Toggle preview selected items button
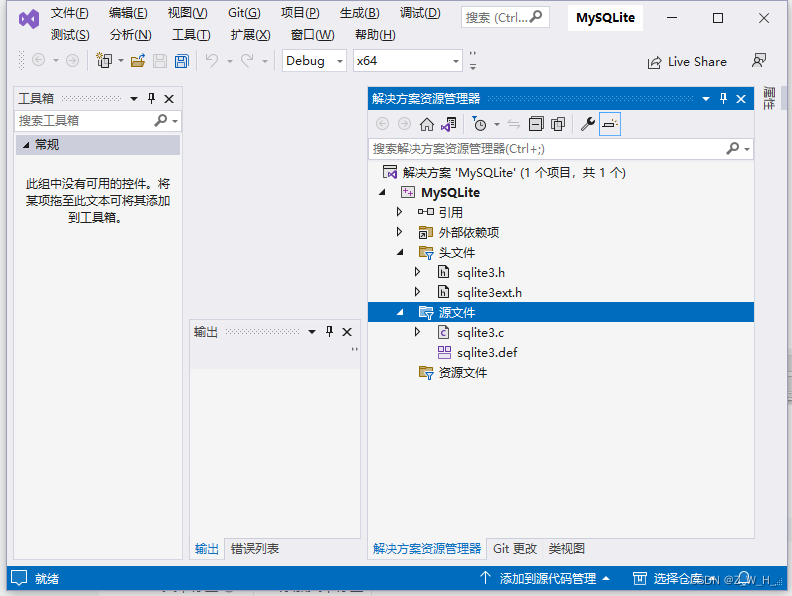The image size is (792, 596). (610, 124)
